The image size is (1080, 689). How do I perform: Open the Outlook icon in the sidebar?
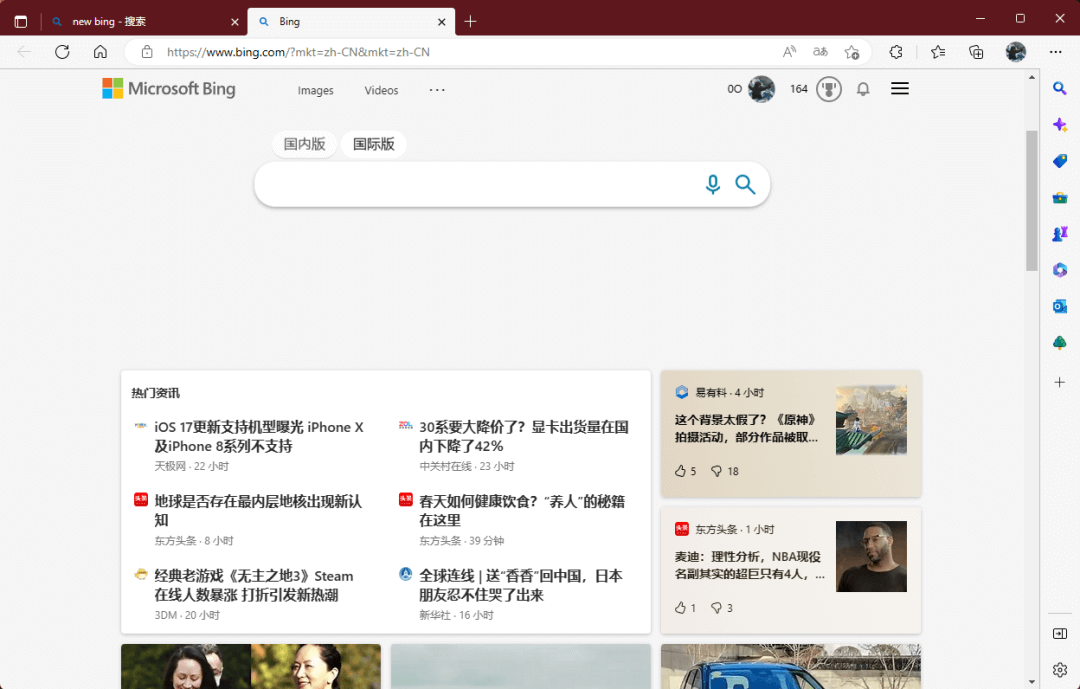tap(1059, 306)
